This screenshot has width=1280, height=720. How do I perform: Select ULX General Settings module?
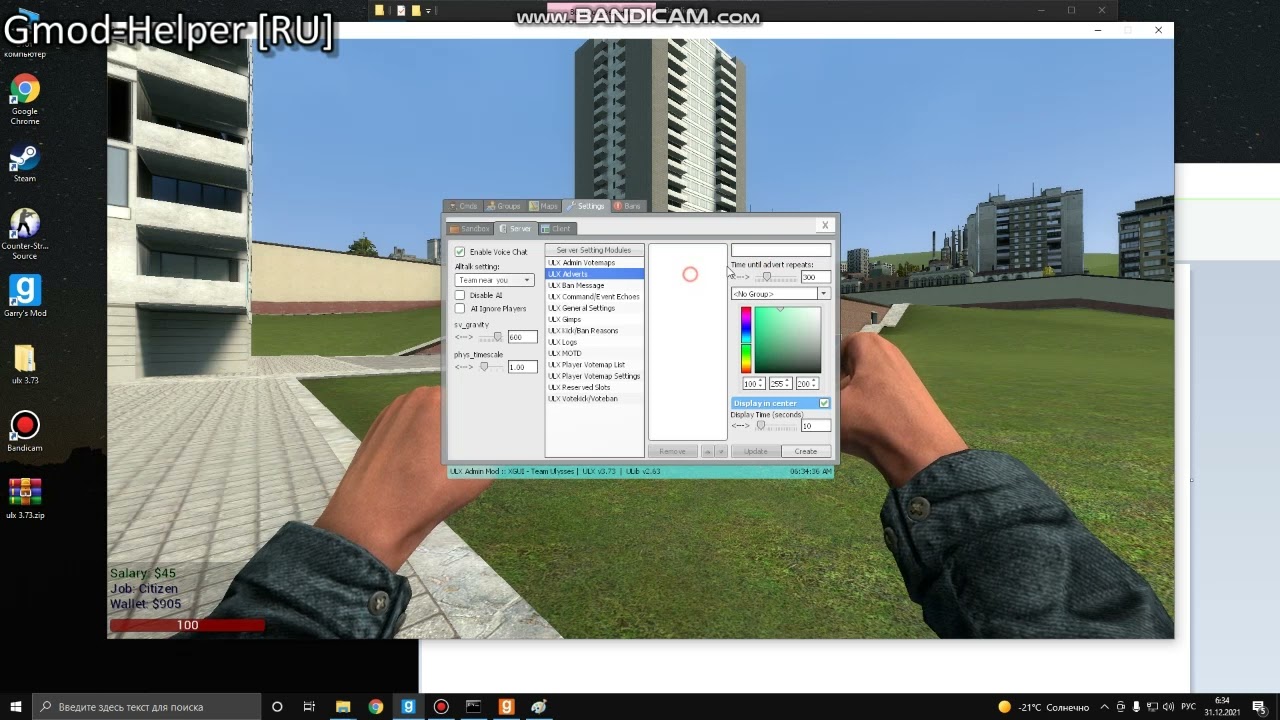coord(594,308)
